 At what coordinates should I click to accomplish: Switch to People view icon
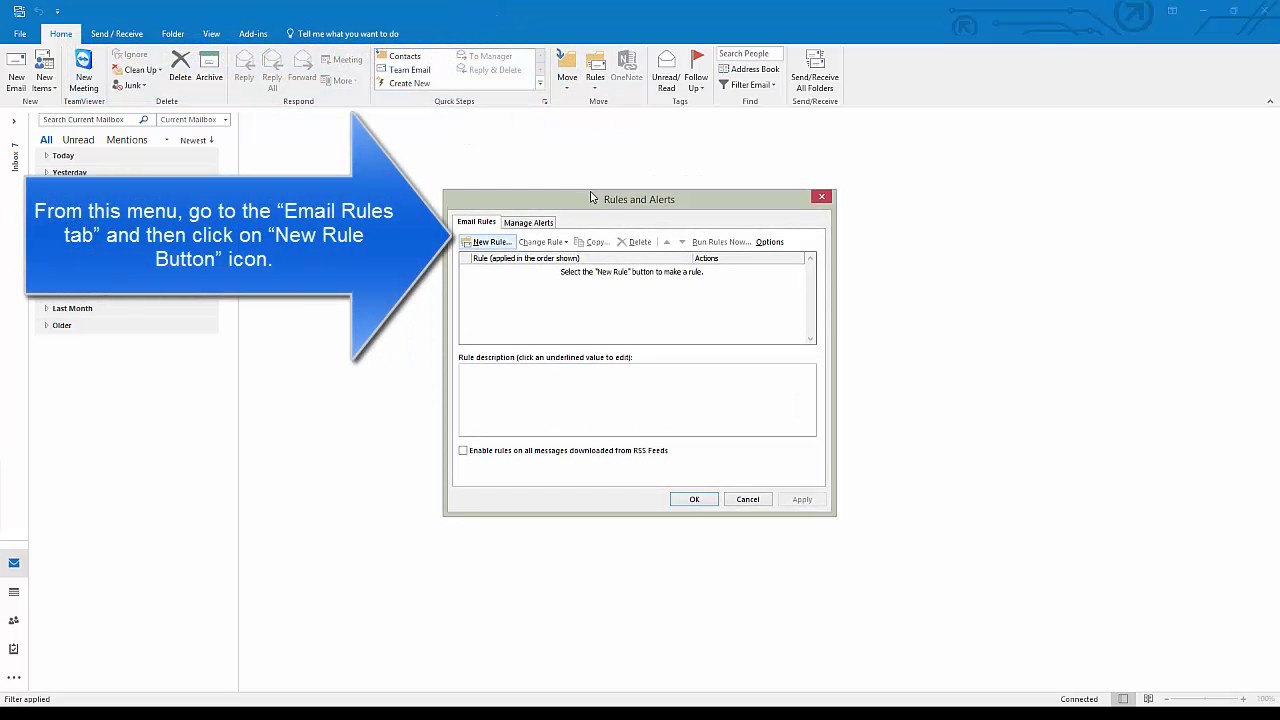(x=14, y=620)
